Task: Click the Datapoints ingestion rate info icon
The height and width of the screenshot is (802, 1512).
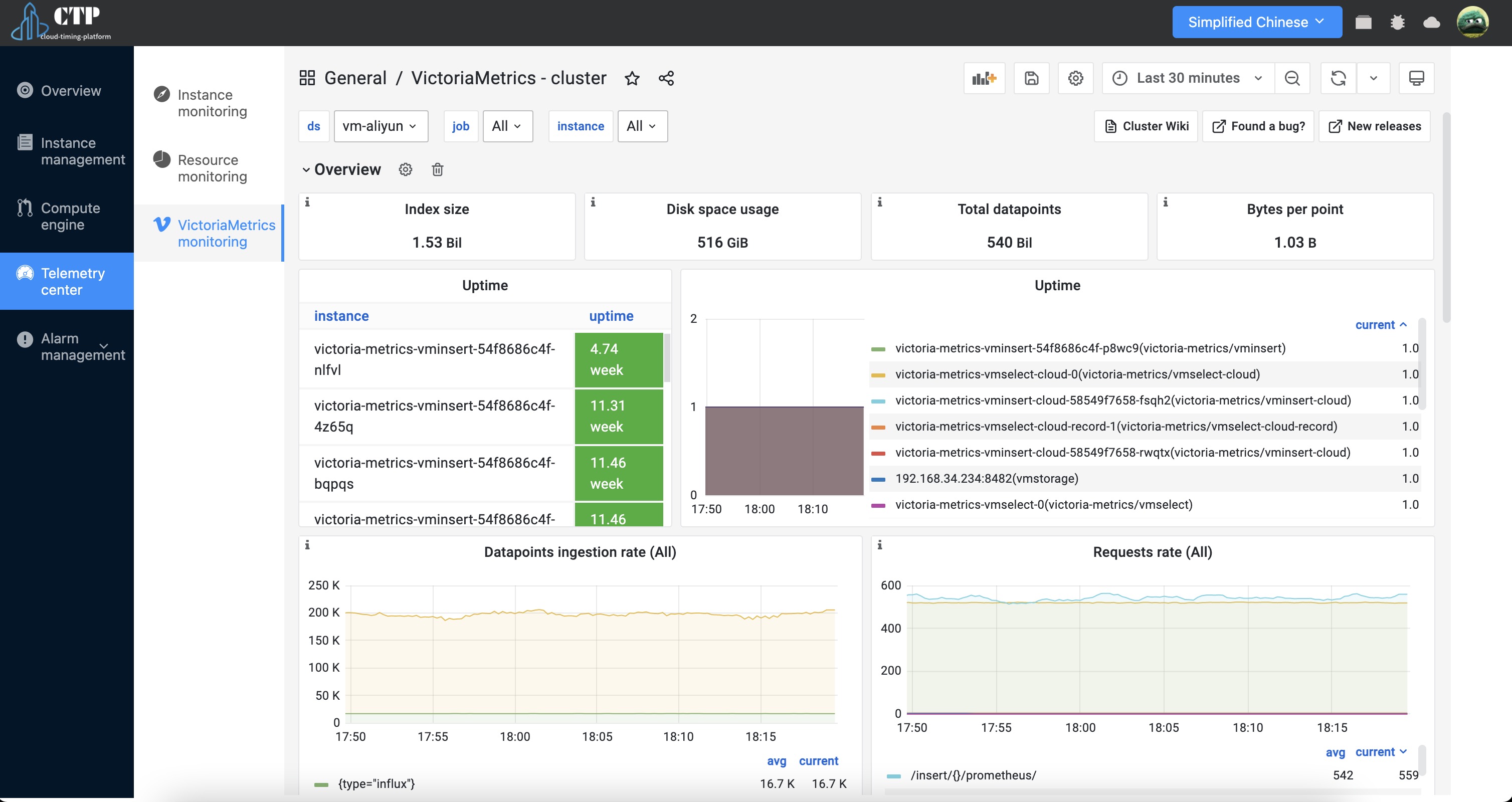Action: 307,545
